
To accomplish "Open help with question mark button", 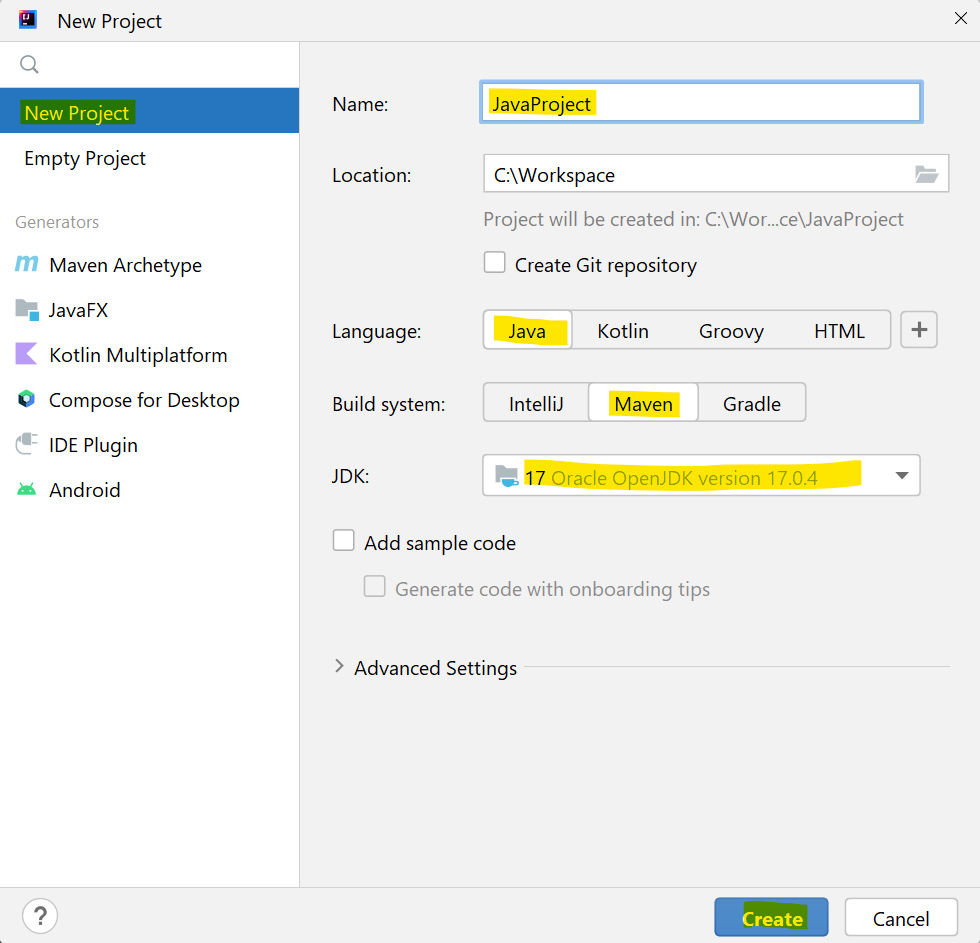I will (40, 916).
